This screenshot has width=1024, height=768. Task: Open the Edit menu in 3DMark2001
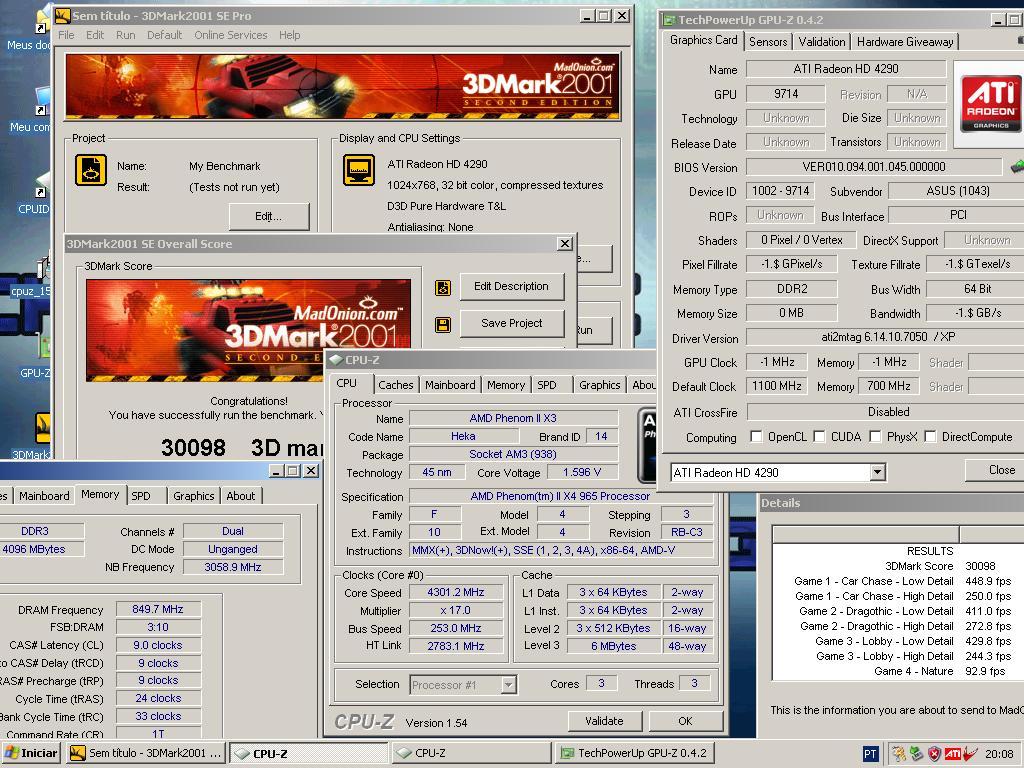pos(95,35)
